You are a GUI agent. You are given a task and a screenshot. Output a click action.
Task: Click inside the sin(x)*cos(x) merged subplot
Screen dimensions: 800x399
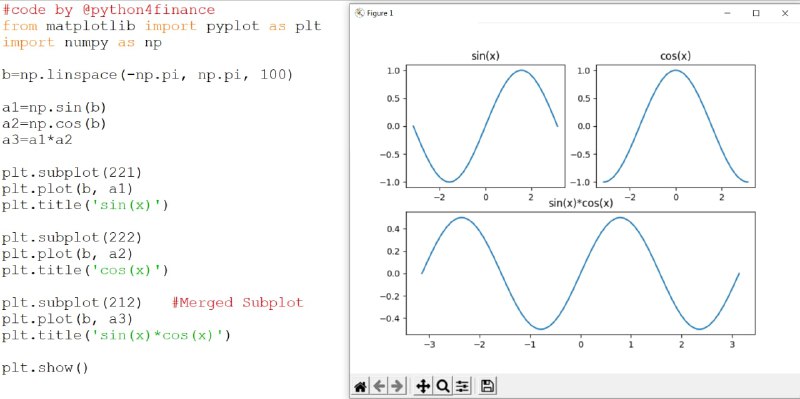(x=581, y=273)
